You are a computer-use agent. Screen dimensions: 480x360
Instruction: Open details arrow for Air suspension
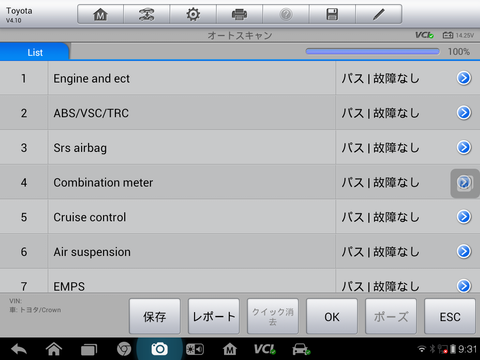point(464,252)
